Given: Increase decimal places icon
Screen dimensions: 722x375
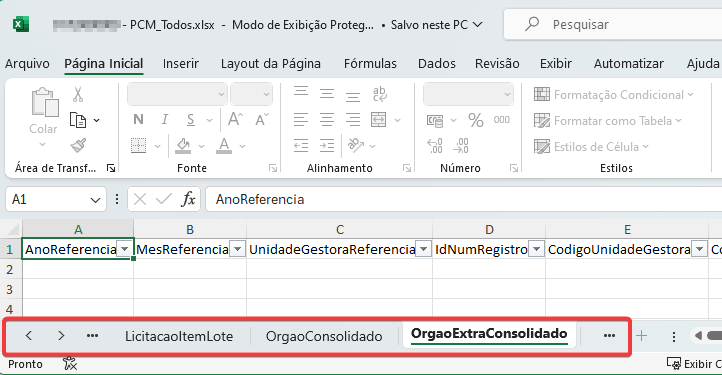Looking at the screenshot, I should pos(435,146).
